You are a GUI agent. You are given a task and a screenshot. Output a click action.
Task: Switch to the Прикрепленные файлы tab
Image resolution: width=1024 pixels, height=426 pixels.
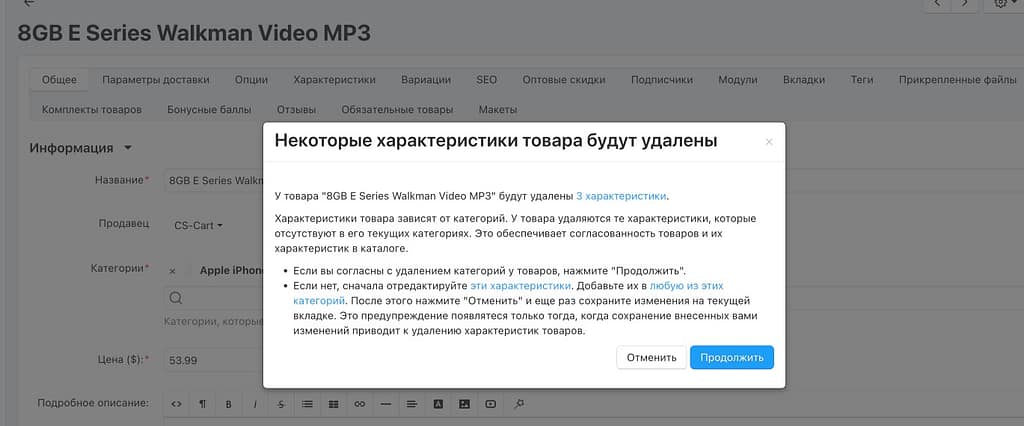(957, 80)
